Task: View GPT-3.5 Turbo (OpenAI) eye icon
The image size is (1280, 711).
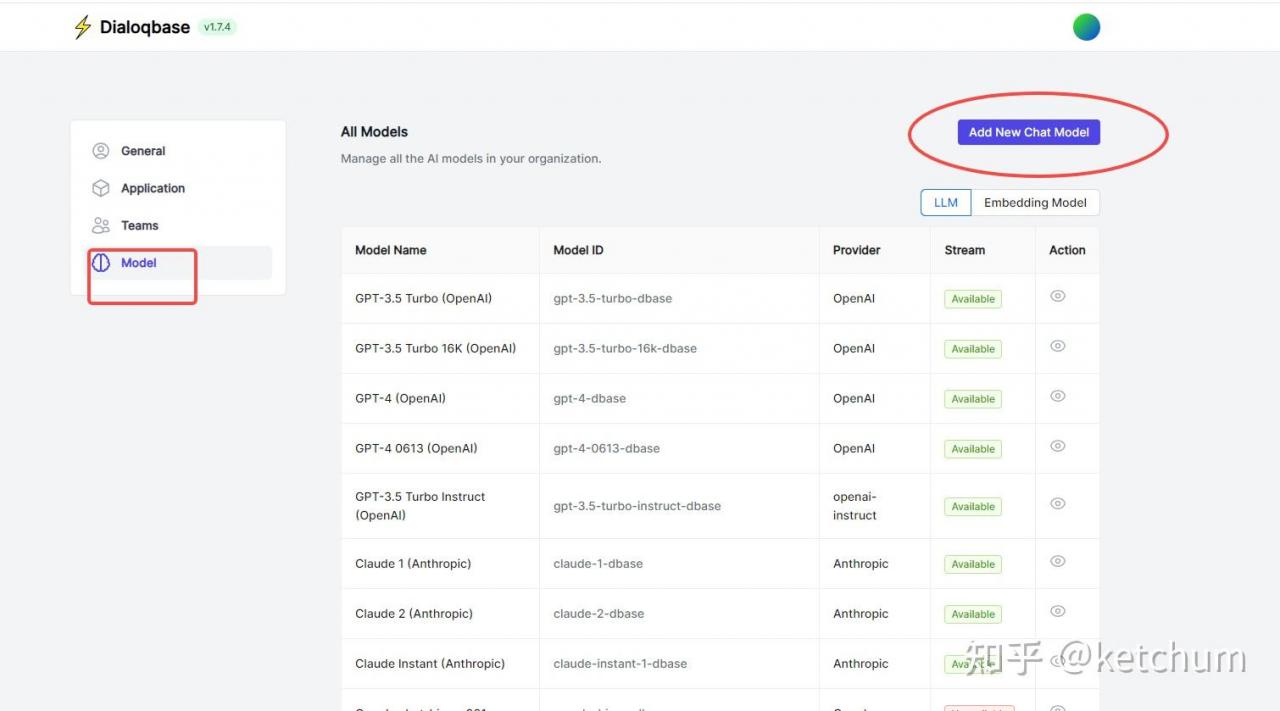Action: (x=1058, y=296)
